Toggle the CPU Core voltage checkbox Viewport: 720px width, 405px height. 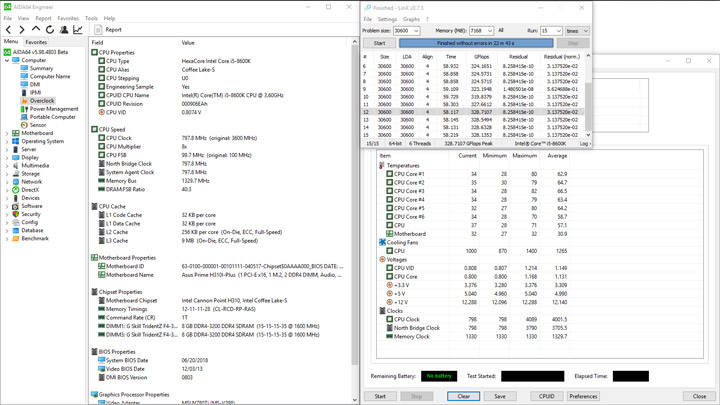point(389,276)
